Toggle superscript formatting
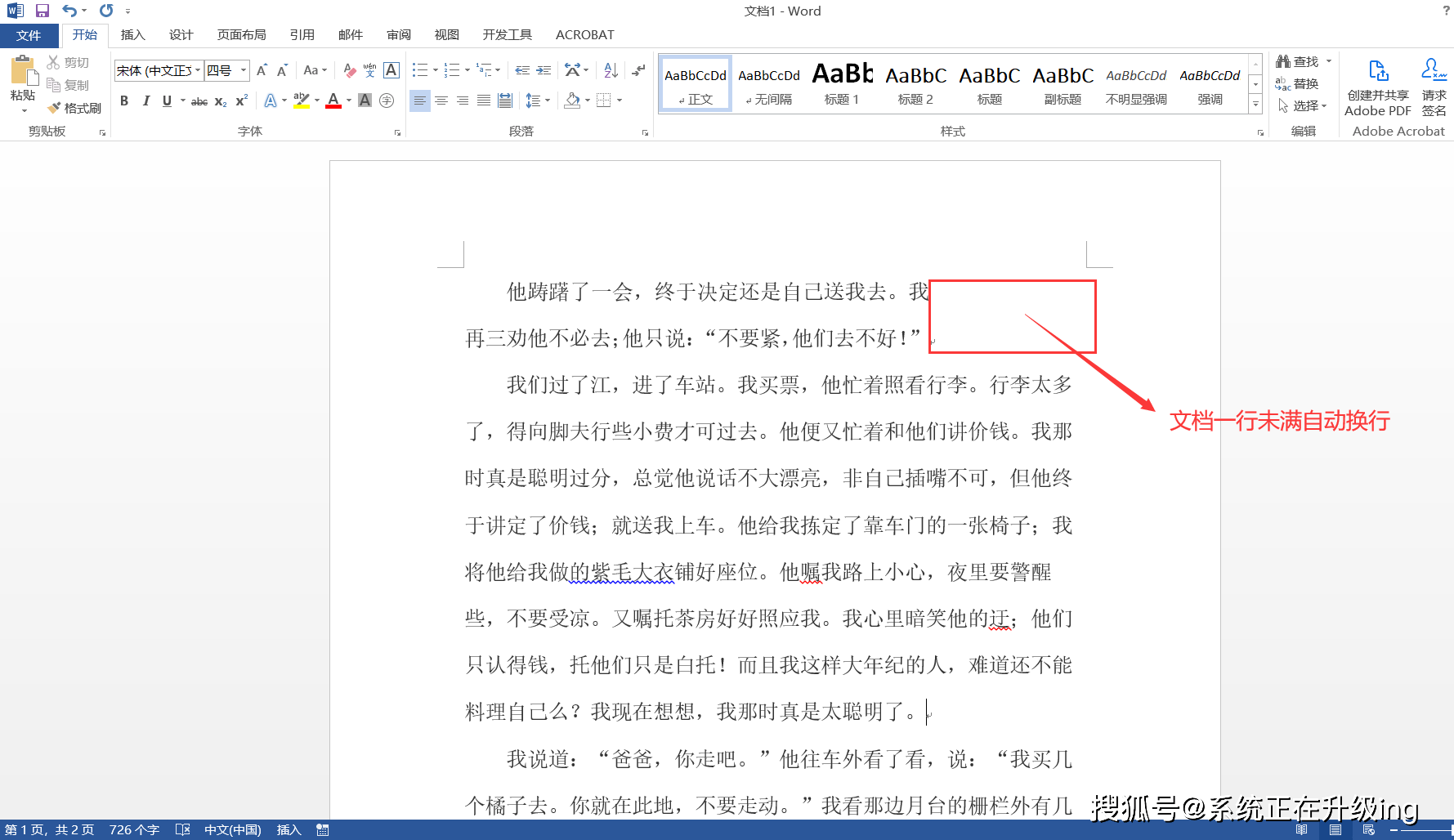 point(241,101)
